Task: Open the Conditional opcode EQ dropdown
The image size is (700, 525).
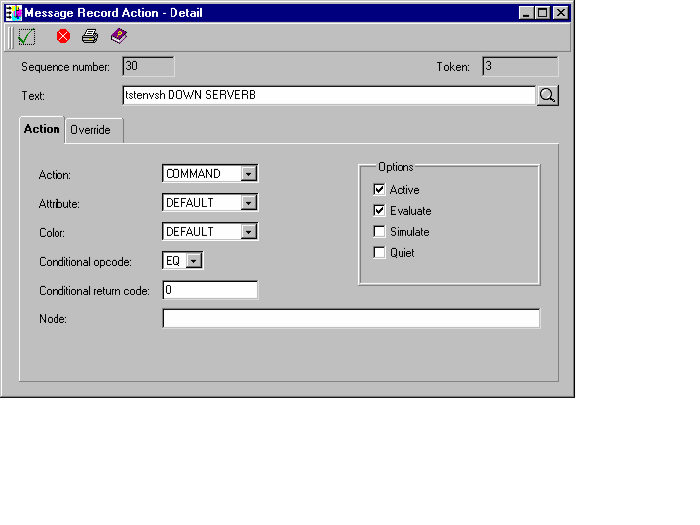Action: tap(194, 261)
